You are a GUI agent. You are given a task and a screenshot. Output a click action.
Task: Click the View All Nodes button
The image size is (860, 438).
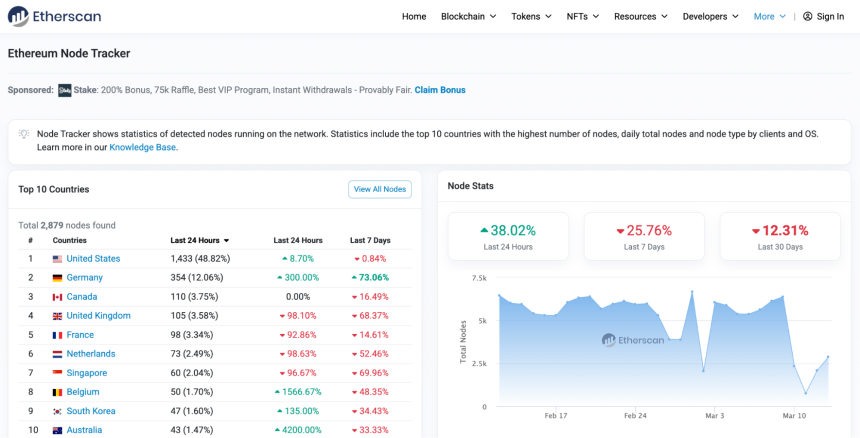click(x=380, y=189)
